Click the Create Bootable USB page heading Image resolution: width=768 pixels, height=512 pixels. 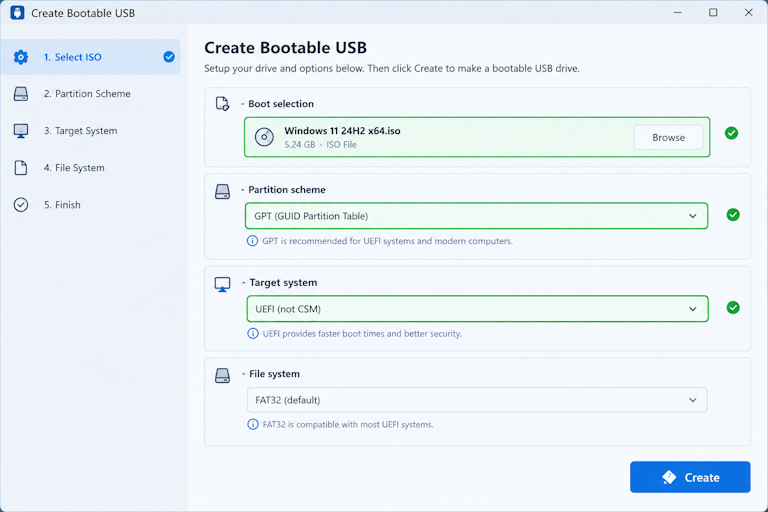(286, 48)
